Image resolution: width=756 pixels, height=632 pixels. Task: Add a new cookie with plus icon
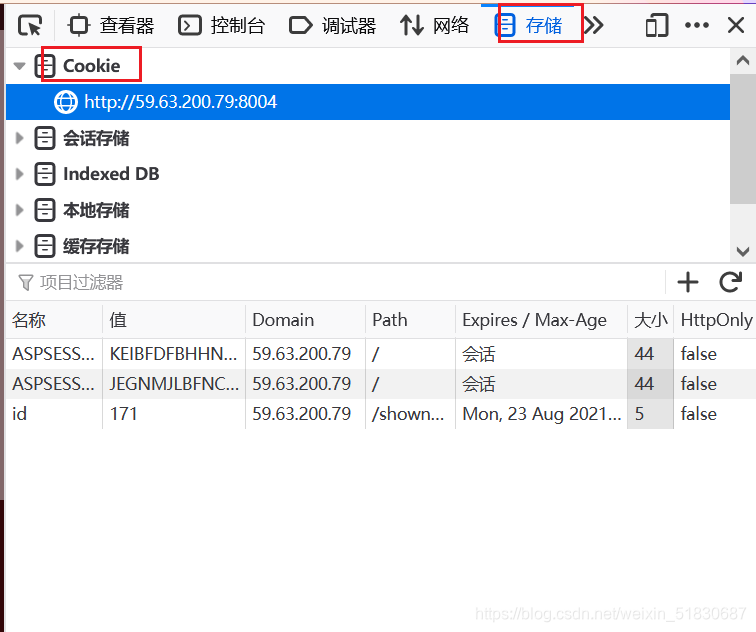click(688, 282)
